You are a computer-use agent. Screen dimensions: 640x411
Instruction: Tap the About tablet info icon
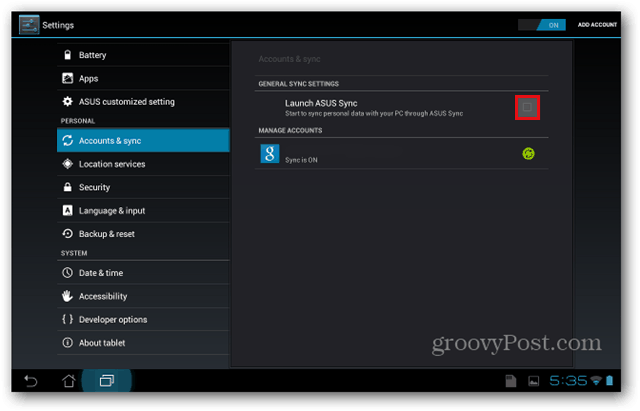(68, 342)
